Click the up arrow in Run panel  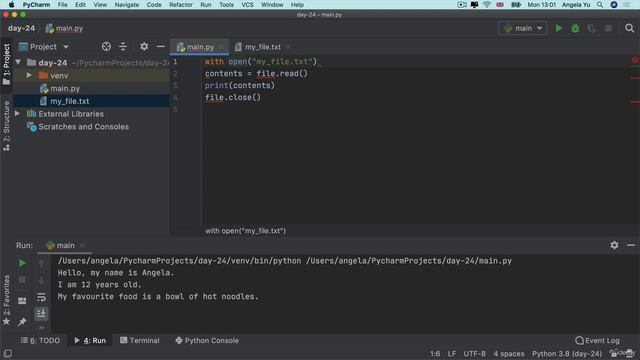coord(41,264)
